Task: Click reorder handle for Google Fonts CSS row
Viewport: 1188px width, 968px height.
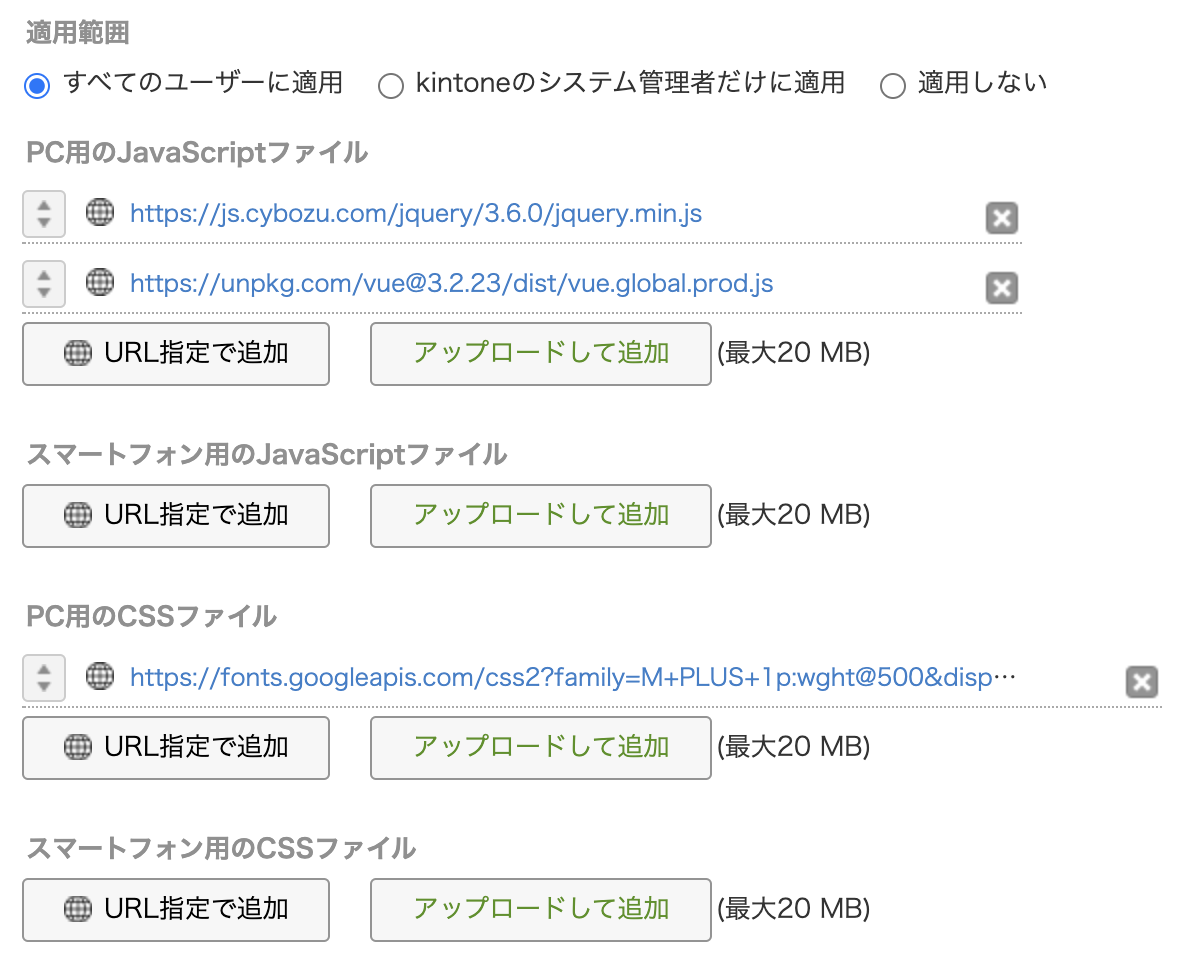Action: [44, 678]
